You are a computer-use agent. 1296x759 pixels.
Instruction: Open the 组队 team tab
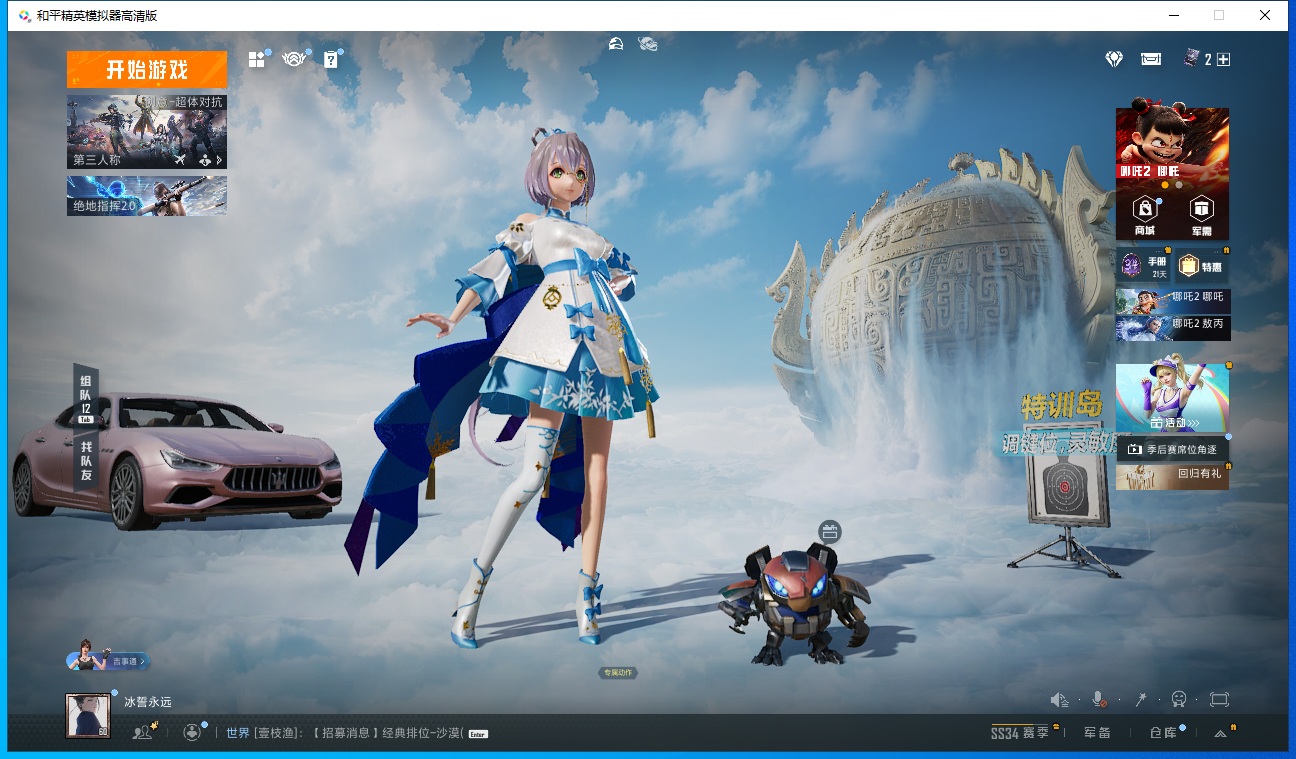pyautogui.click(x=86, y=396)
